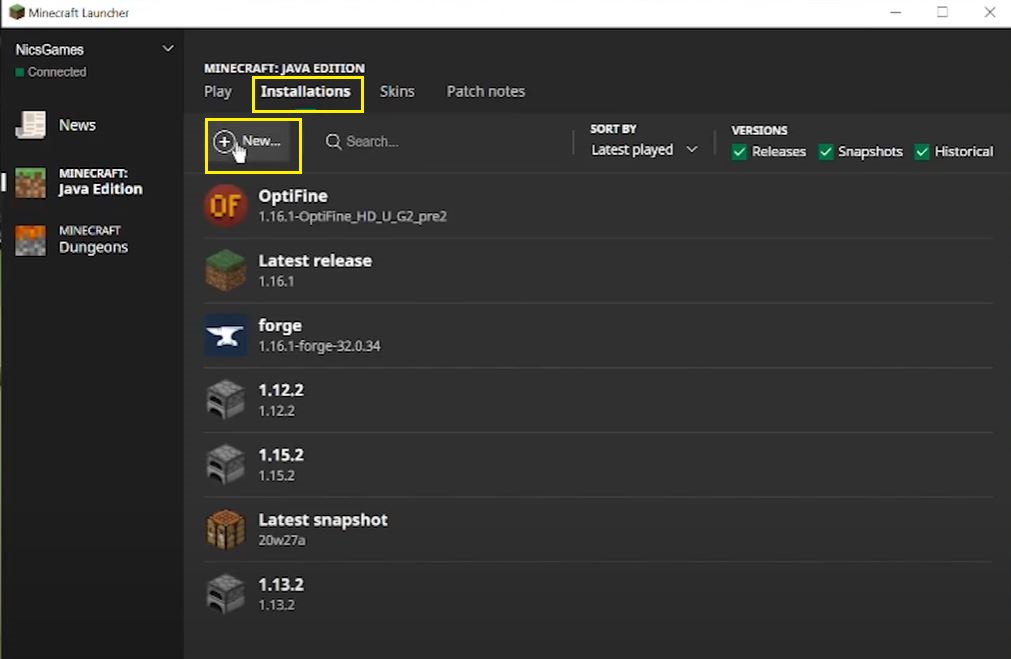Uncheck the Snapshots versions checkbox

[826, 152]
